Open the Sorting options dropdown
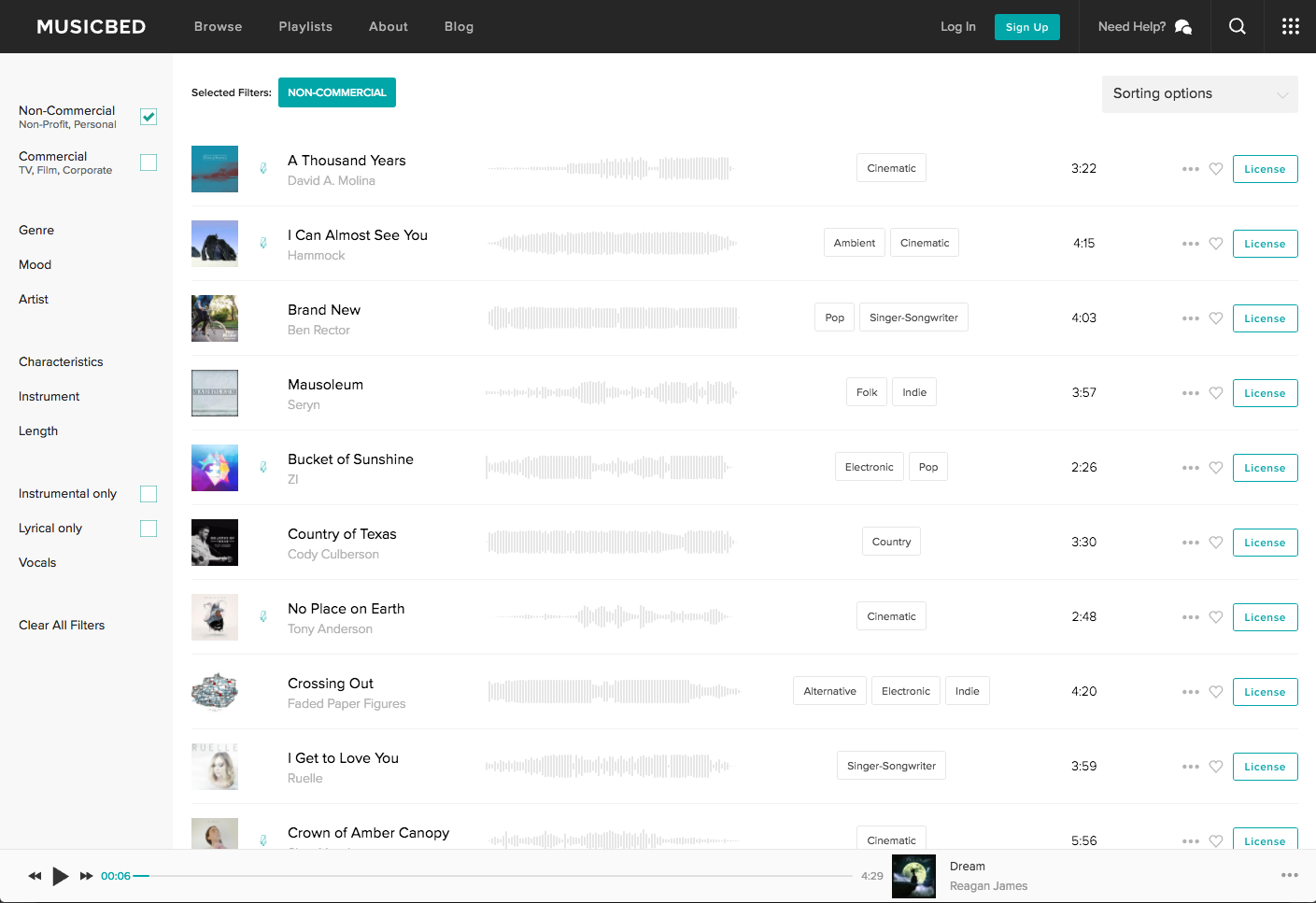The image size is (1316, 903). click(x=1199, y=94)
